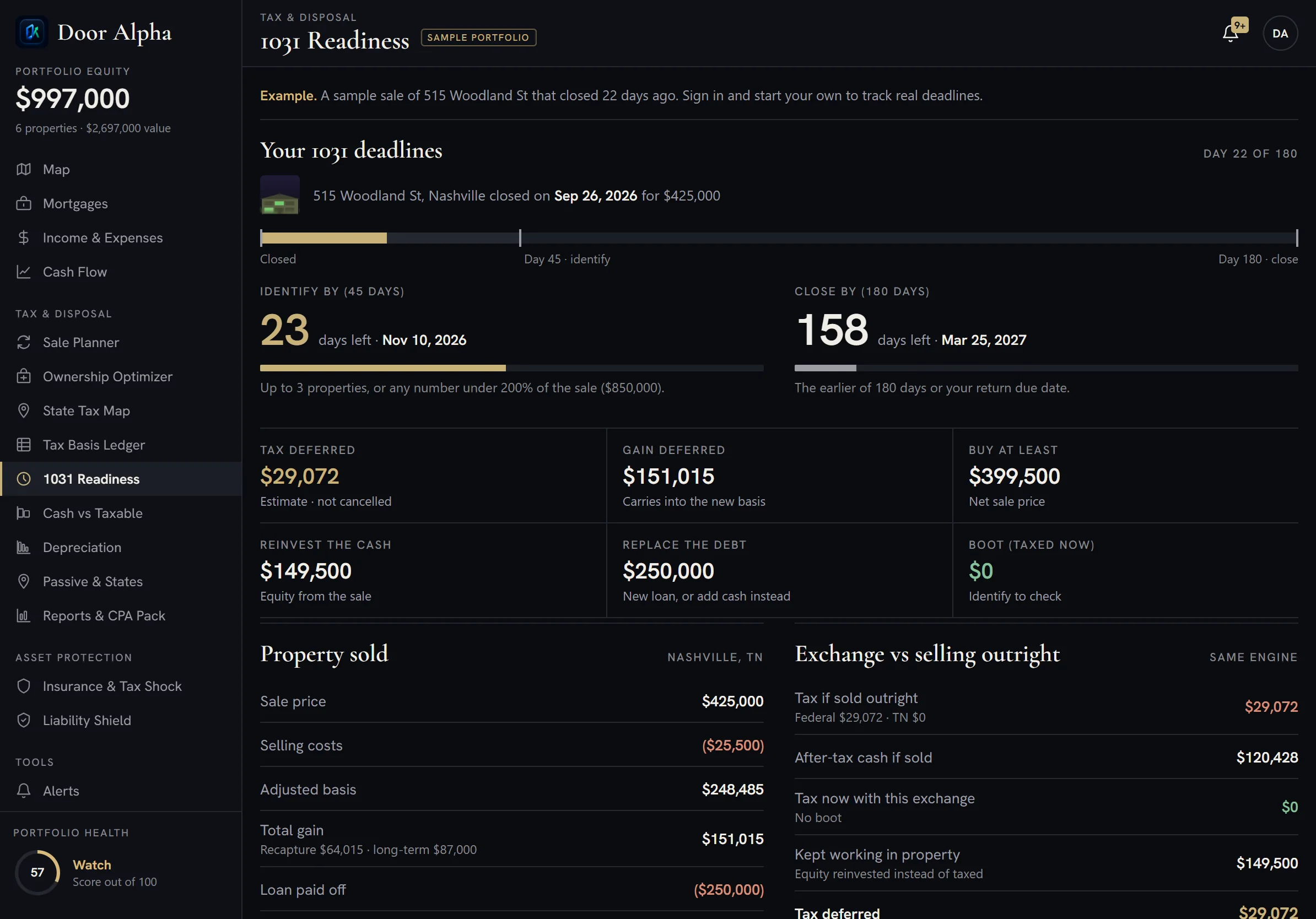
Task: Select Sale Planner in sidebar
Action: pyautogui.click(x=121, y=343)
